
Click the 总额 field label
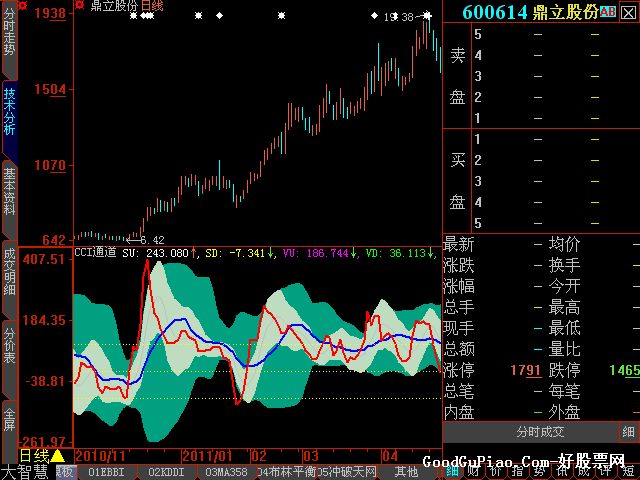(459, 349)
